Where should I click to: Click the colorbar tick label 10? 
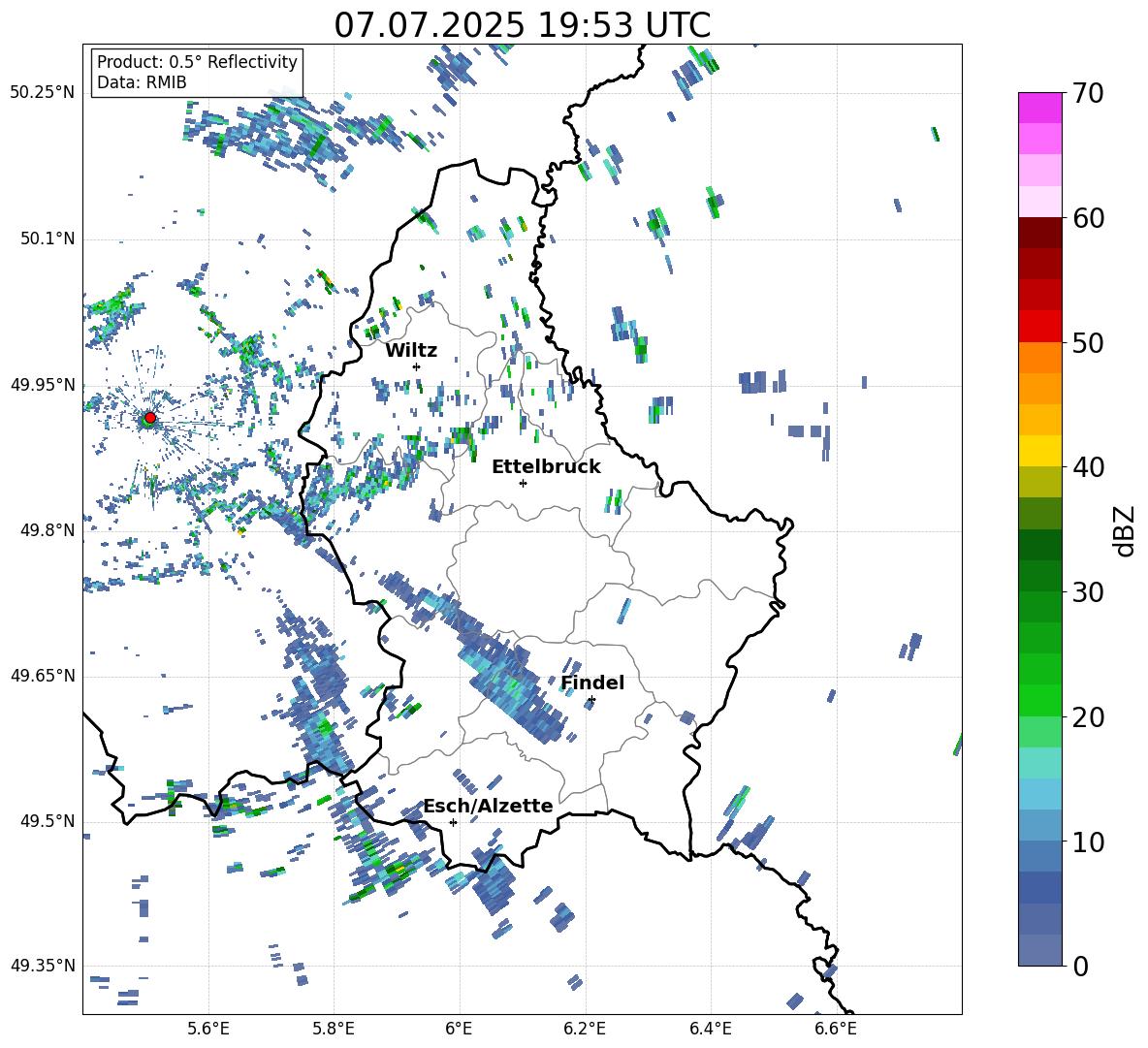click(x=1088, y=842)
